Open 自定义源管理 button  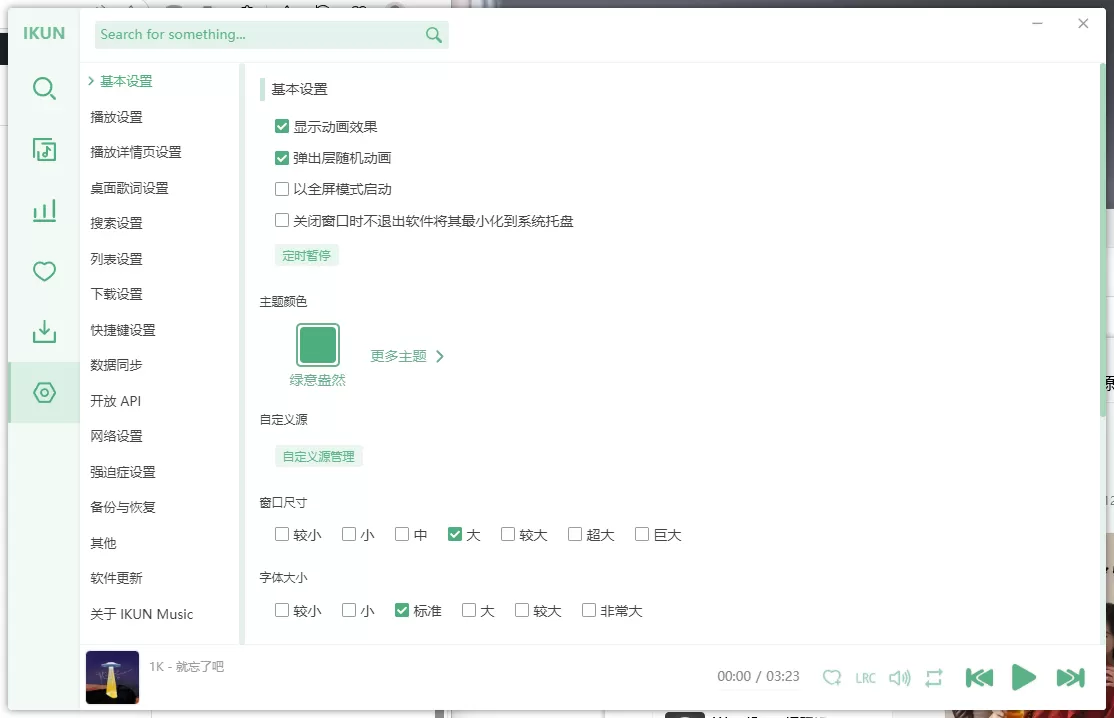coord(318,456)
